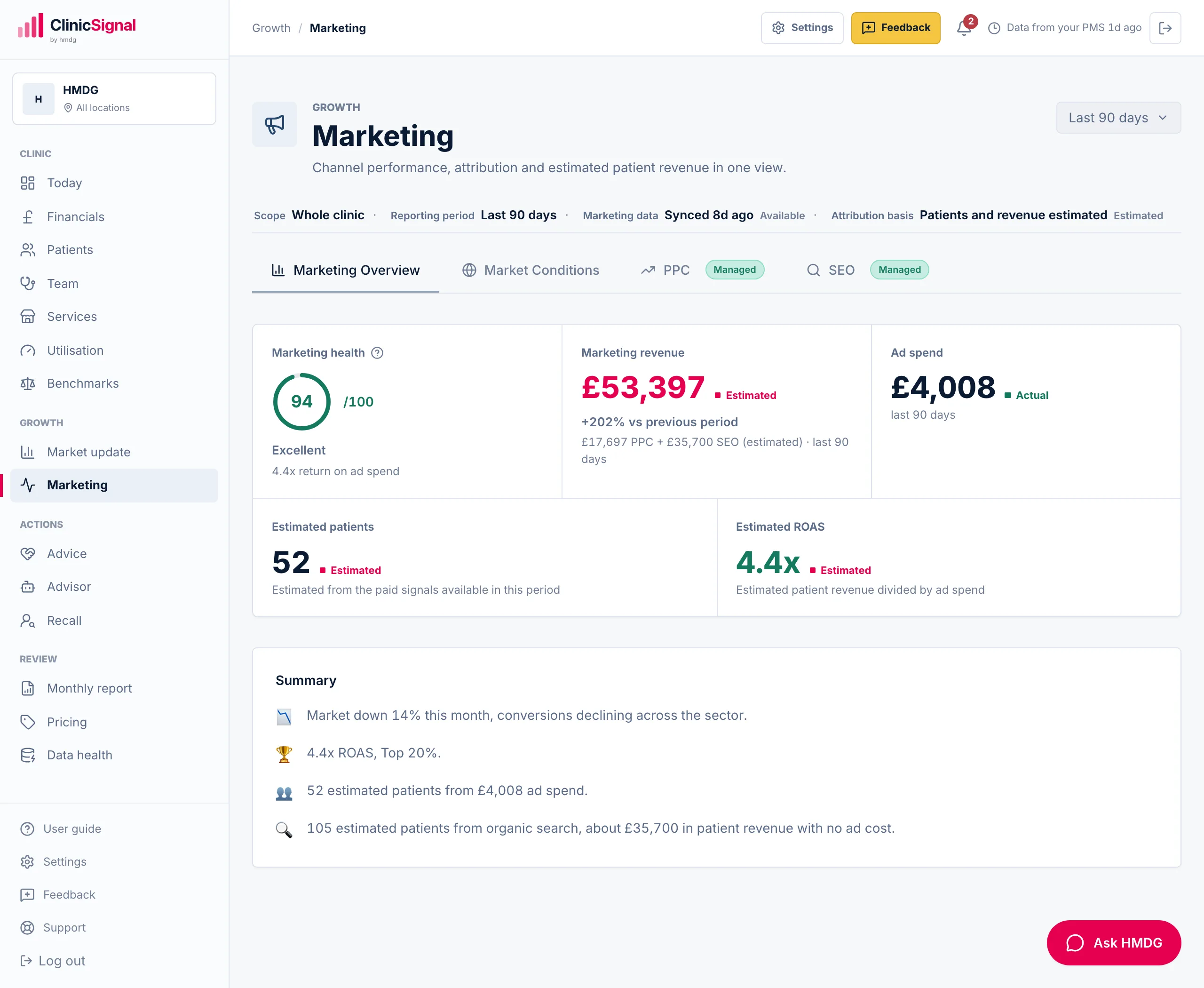This screenshot has height=988, width=1204.
Task: Select Marketing in the sidebar
Action: 114,486
